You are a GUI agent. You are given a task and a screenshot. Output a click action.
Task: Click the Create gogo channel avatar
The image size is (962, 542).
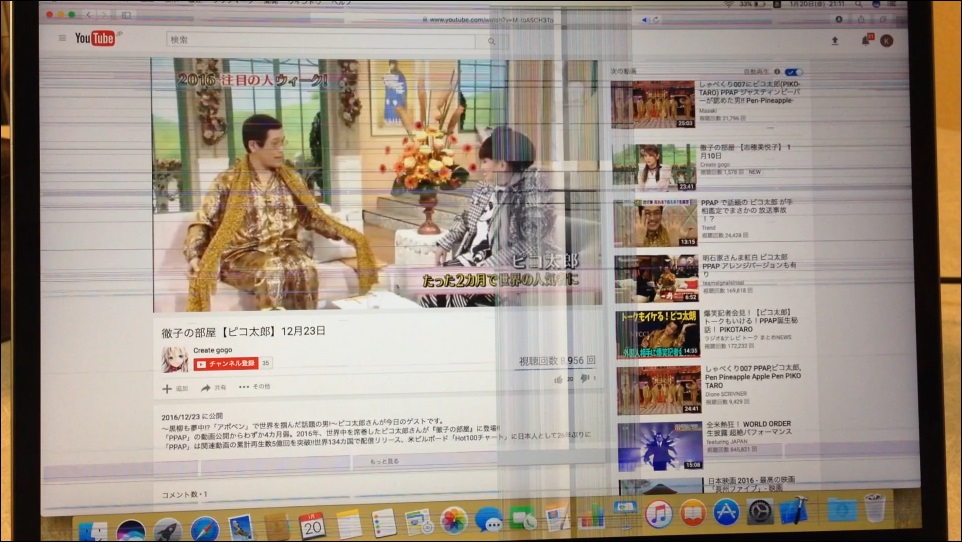click(174, 360)
